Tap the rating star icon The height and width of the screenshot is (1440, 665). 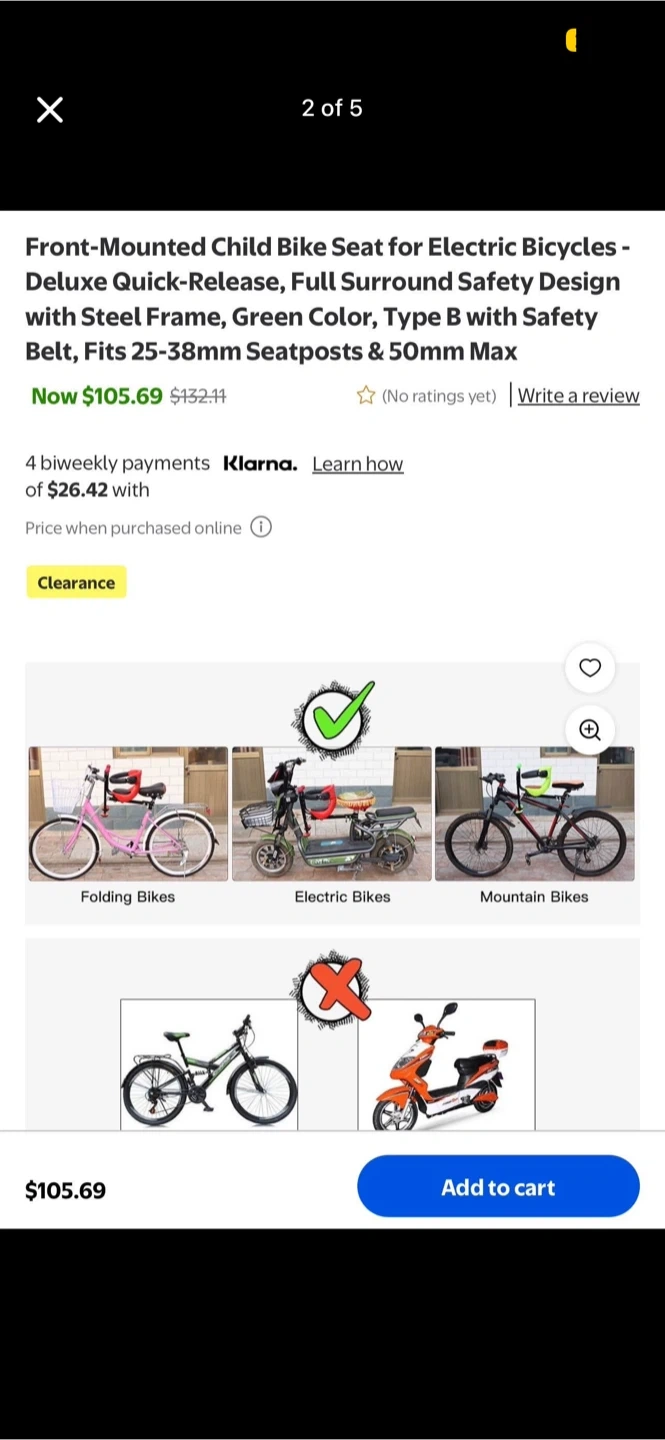[366, 396]
